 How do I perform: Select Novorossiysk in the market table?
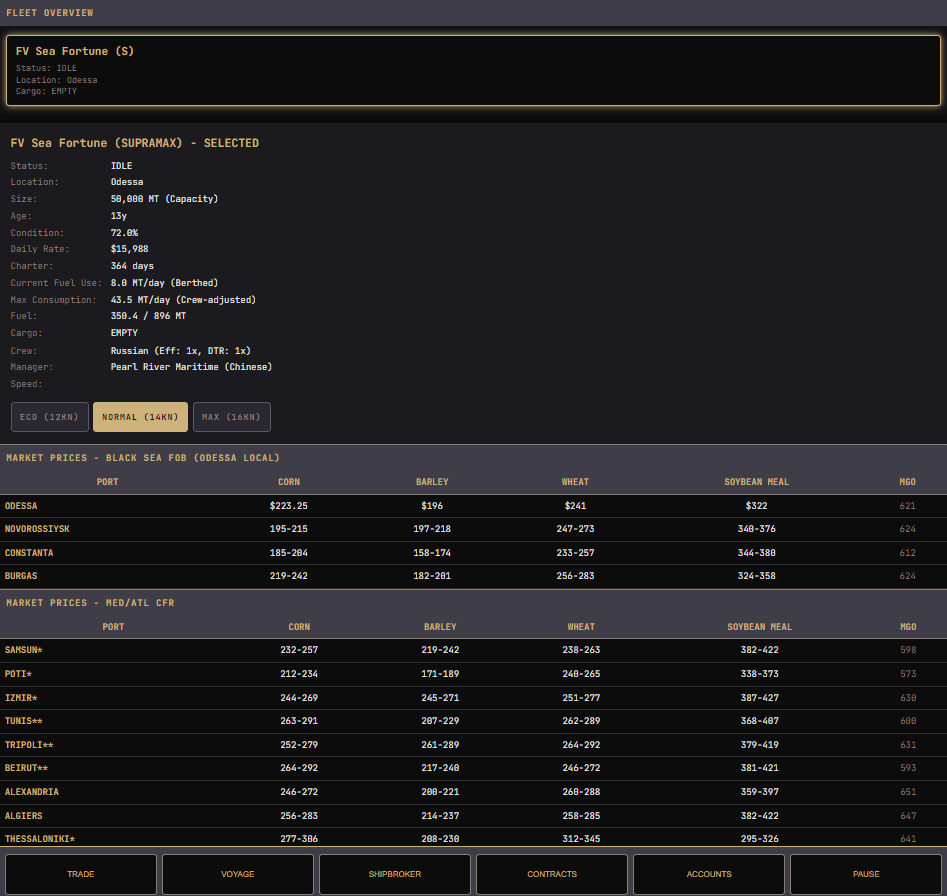pos(474,529)
